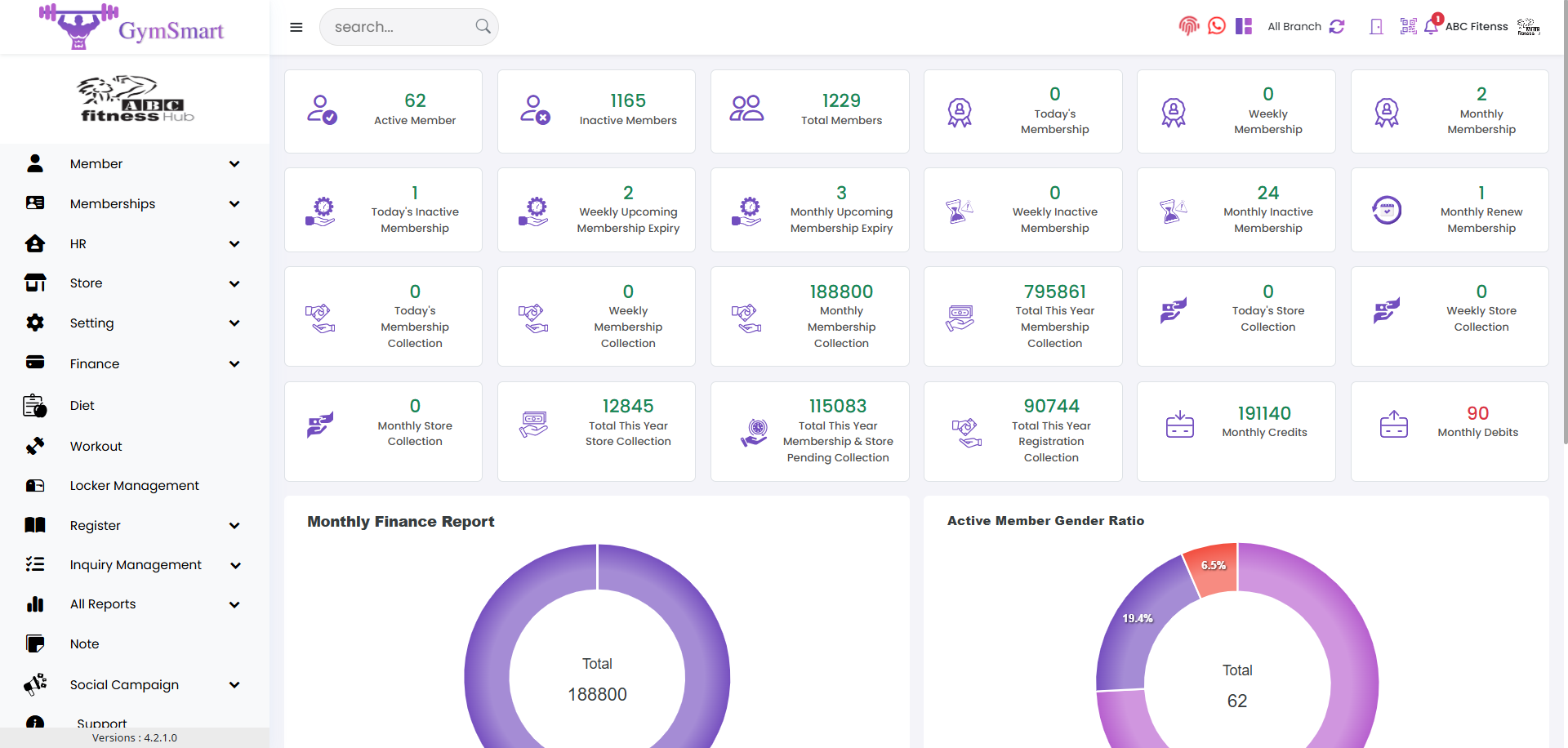1568x748 pixels.
Task: Click the purple dashboard layout icon
Action: [x=1244, y=26]
